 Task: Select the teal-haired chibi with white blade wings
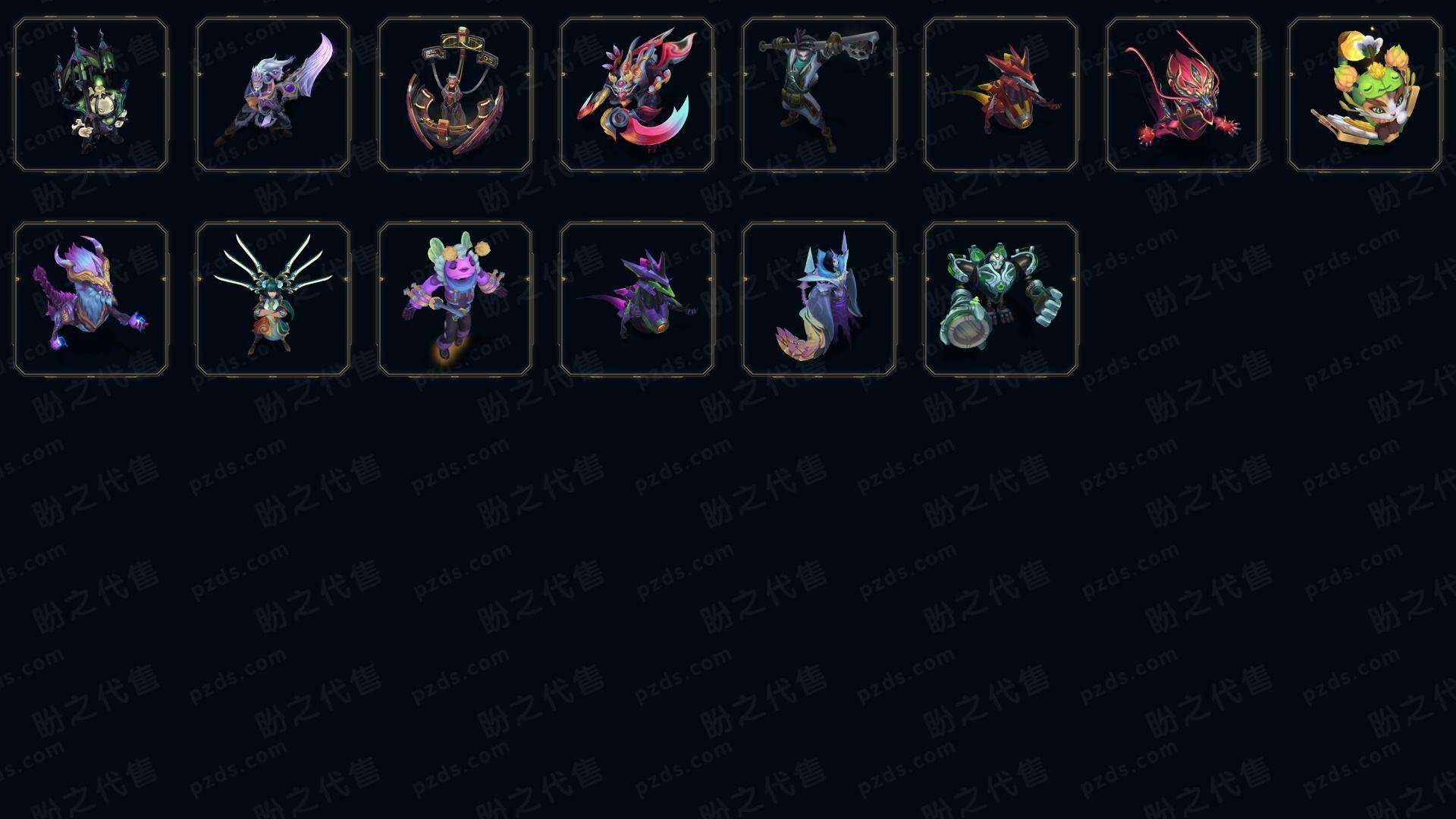pos(273,299)
